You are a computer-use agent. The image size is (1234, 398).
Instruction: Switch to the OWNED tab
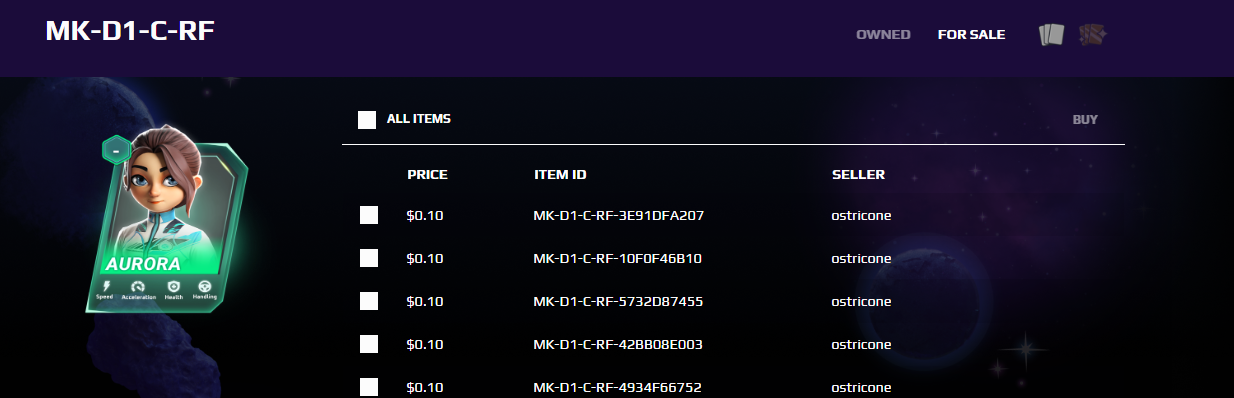tap(883, 35)
